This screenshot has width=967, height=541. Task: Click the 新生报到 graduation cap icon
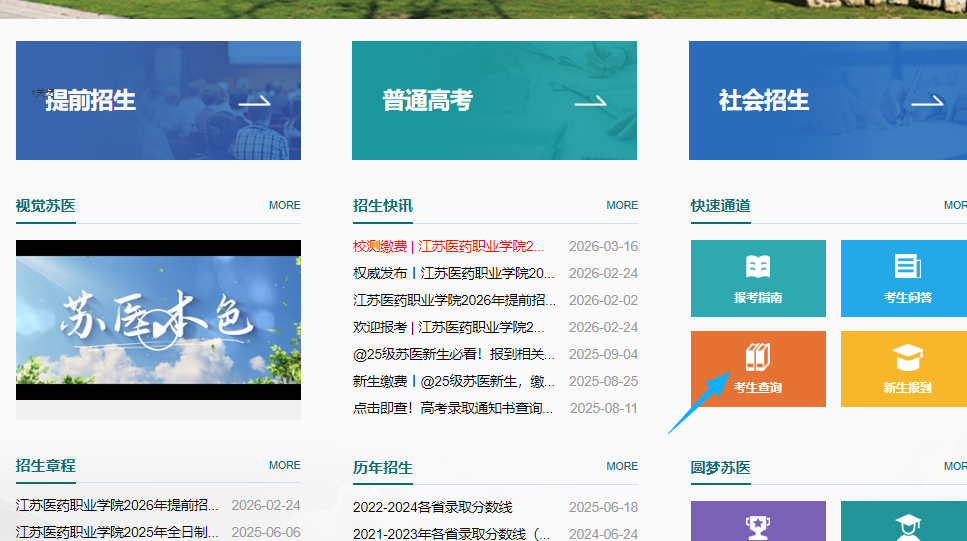pyautogui.click(x=907, y=358)
